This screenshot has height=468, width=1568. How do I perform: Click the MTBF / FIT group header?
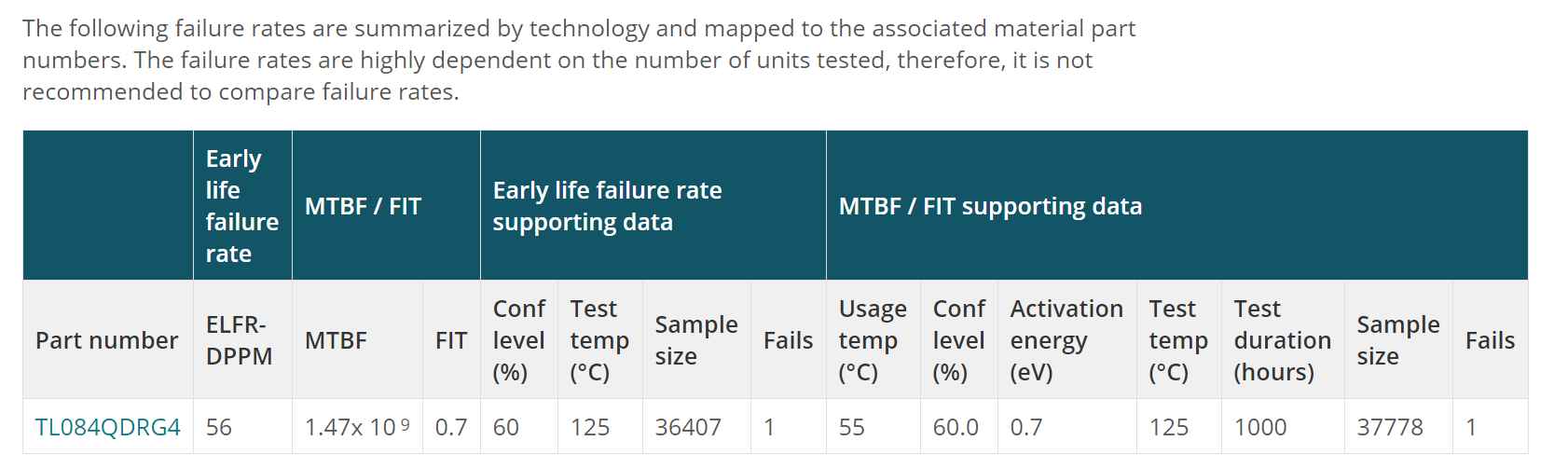[364, 207]
